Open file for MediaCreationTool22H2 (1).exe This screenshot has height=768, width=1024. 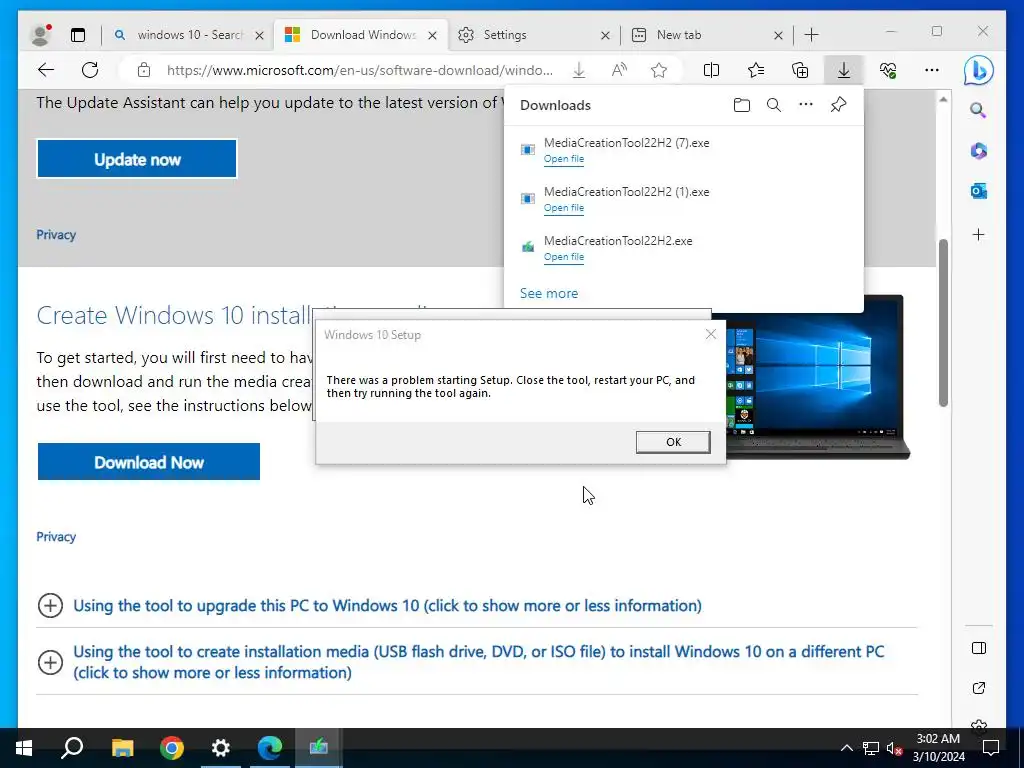click(564, 208)
